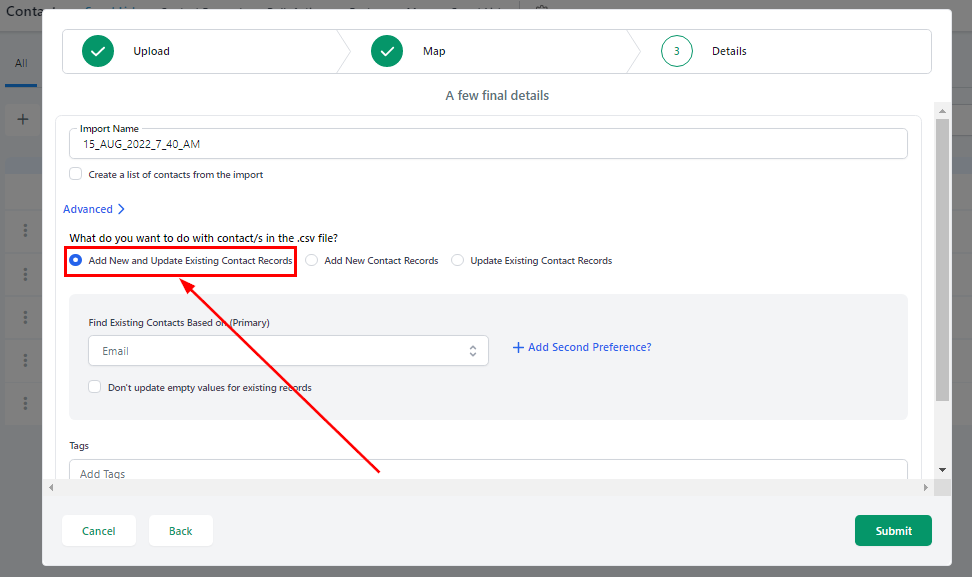
Task: Click the Add Tags input field
Action: pos(488,470)
